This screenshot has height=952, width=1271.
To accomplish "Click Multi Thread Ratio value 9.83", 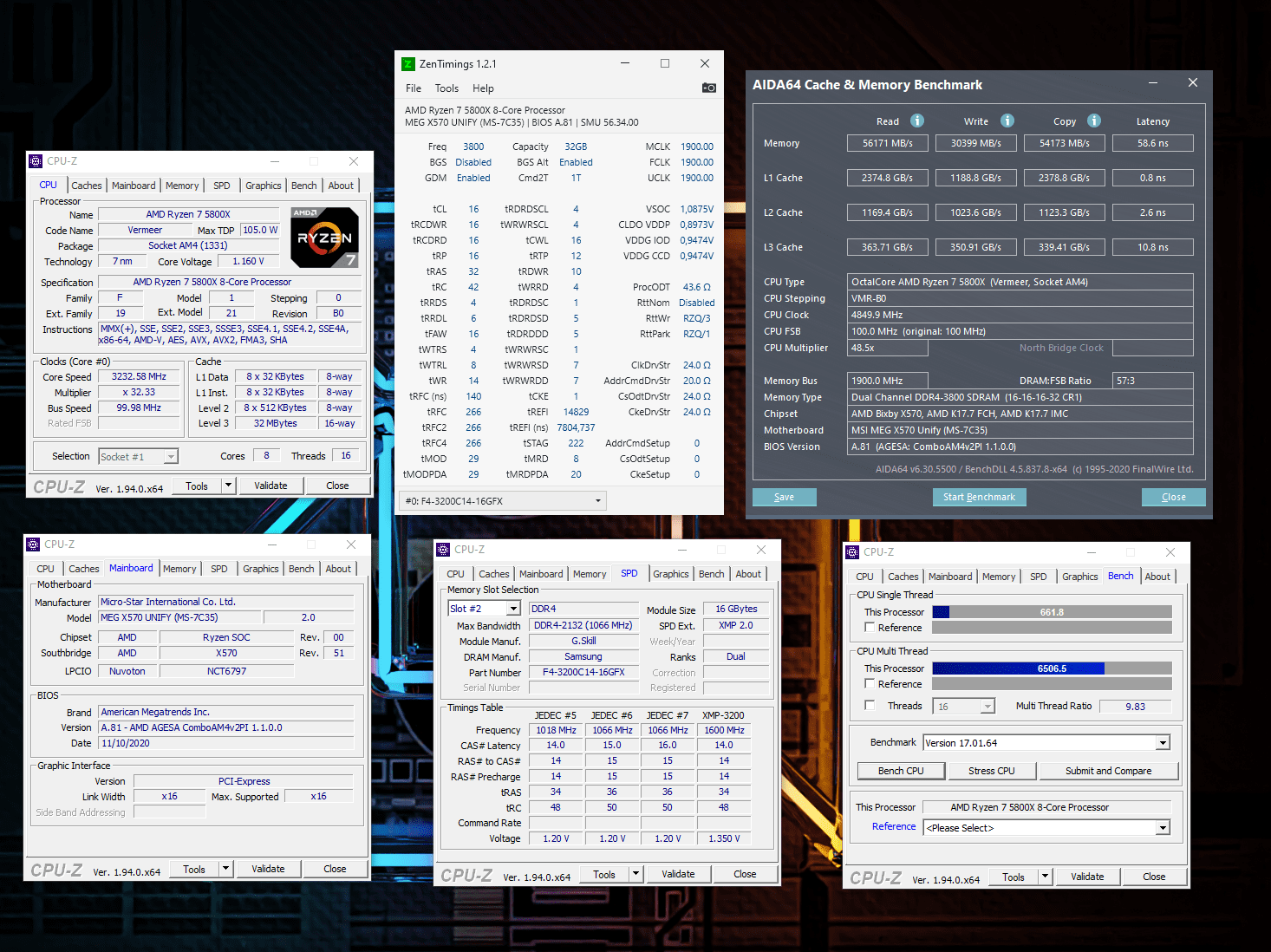I will click(x=1135, y=707).
